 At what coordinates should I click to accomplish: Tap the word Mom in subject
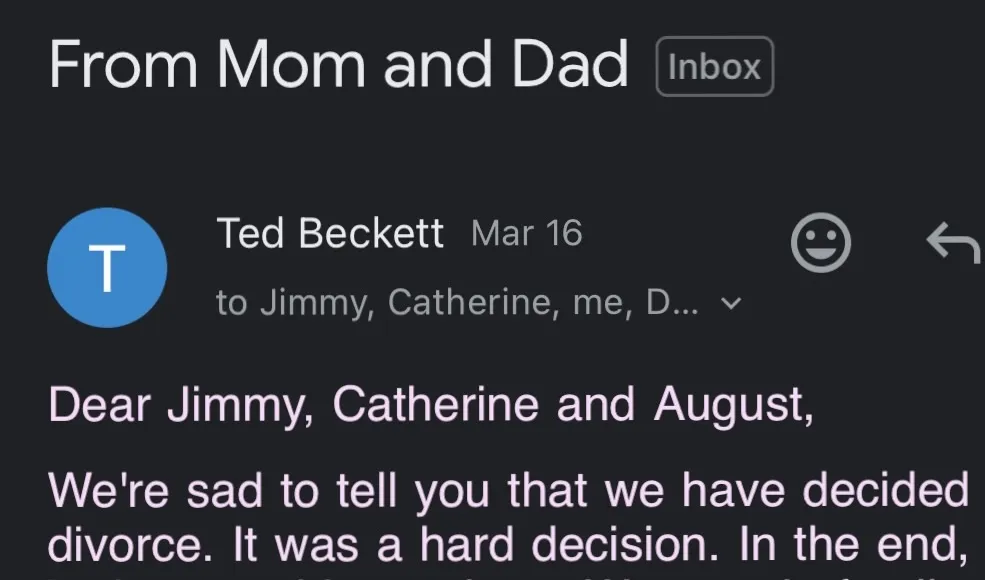coord(292,65)
